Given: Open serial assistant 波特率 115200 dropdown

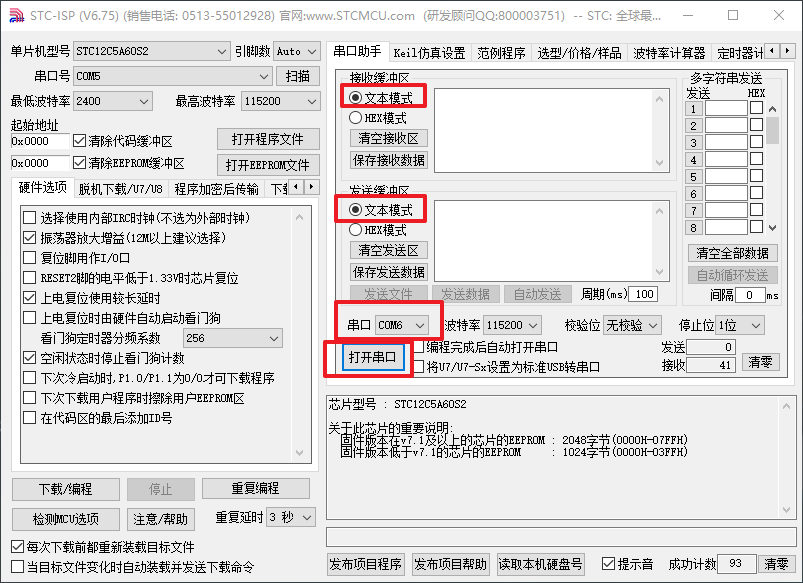Looking at the screenshot, I should point(512,325).
